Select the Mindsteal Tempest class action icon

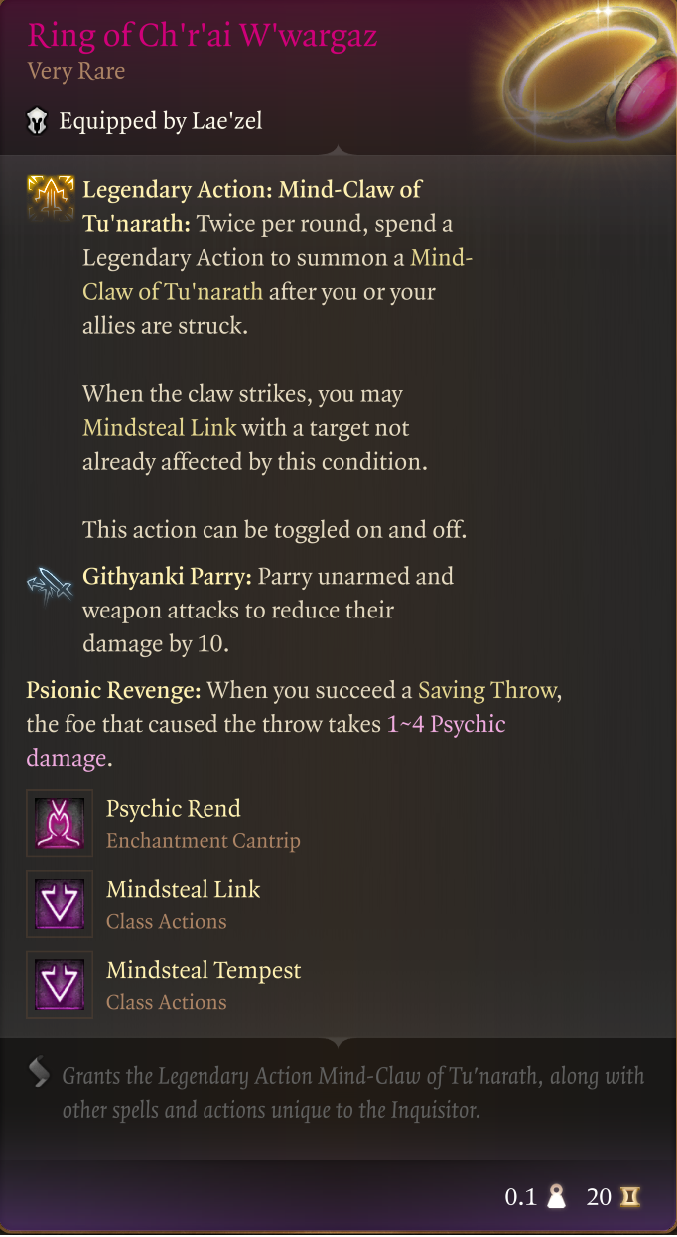point(59,985)
